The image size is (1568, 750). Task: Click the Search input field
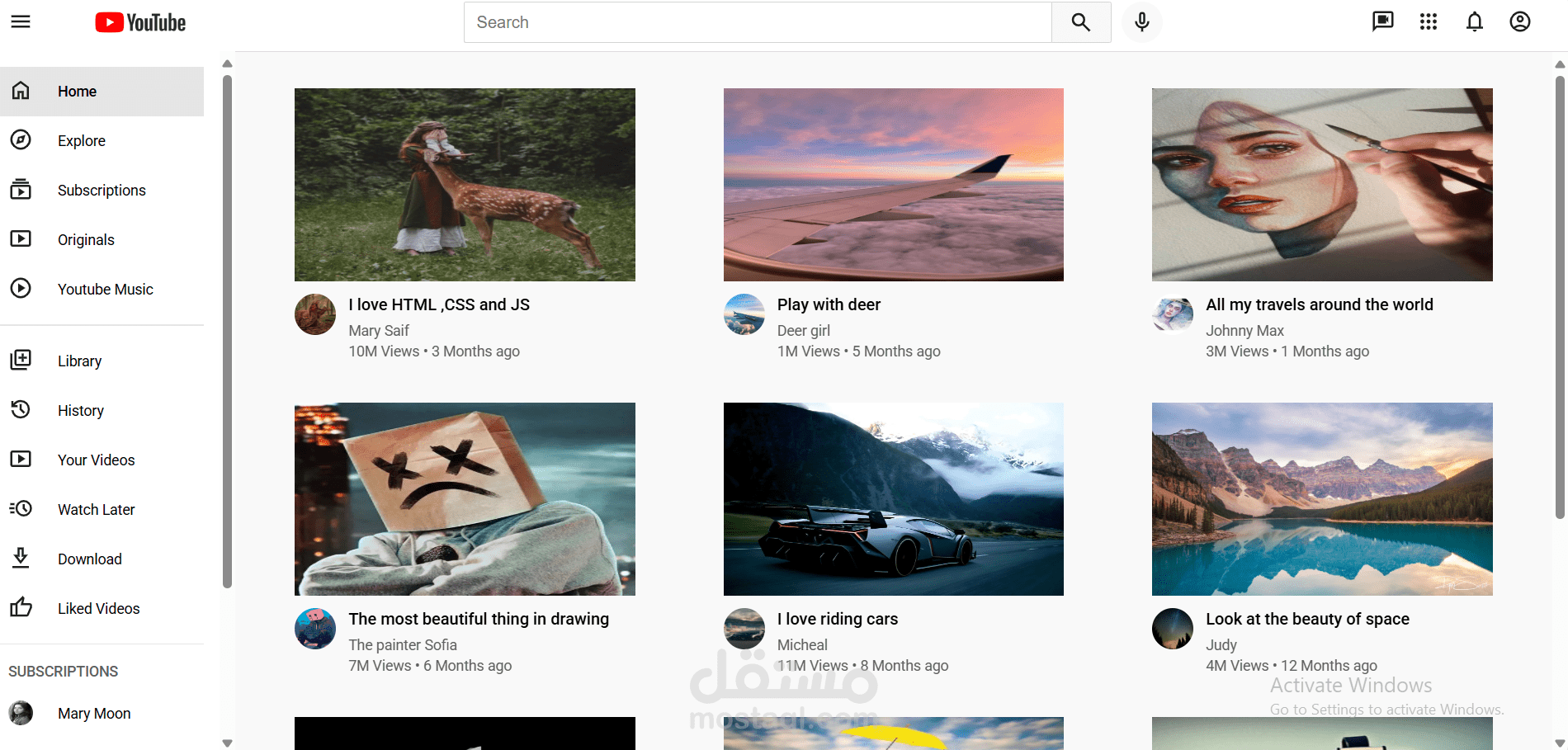(758, 22)
